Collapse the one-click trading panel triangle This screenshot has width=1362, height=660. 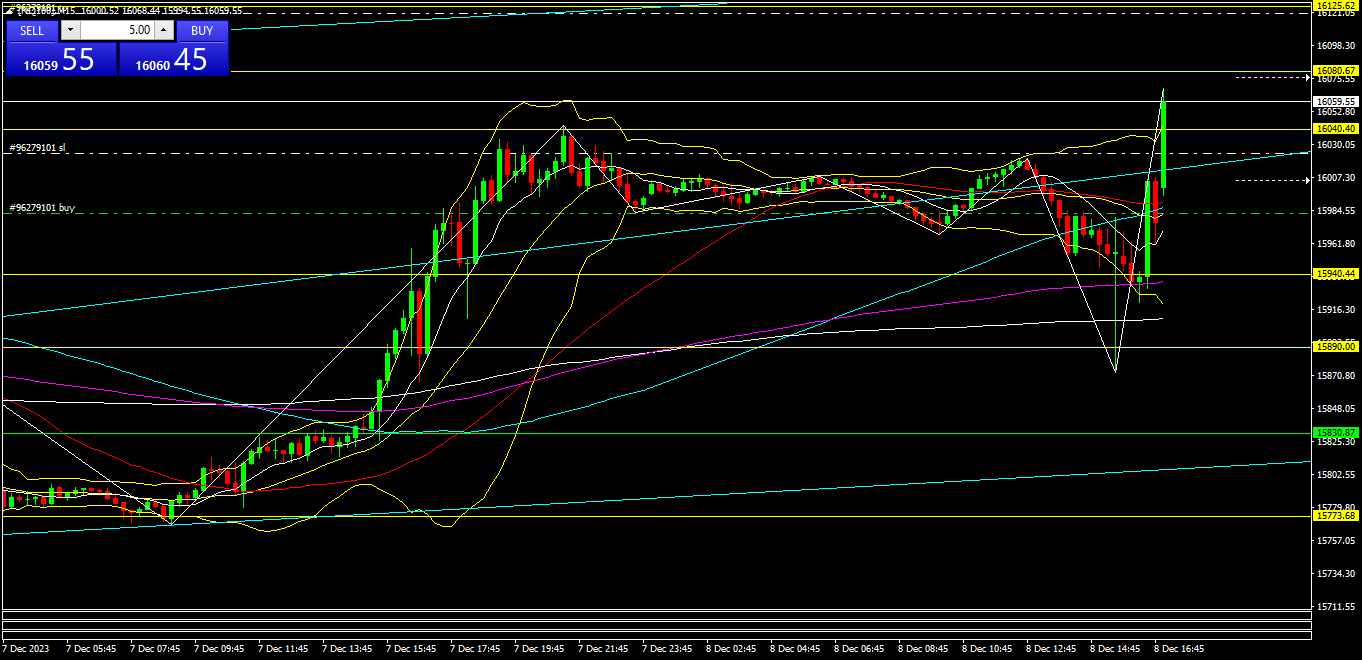(x=9, y=10)
